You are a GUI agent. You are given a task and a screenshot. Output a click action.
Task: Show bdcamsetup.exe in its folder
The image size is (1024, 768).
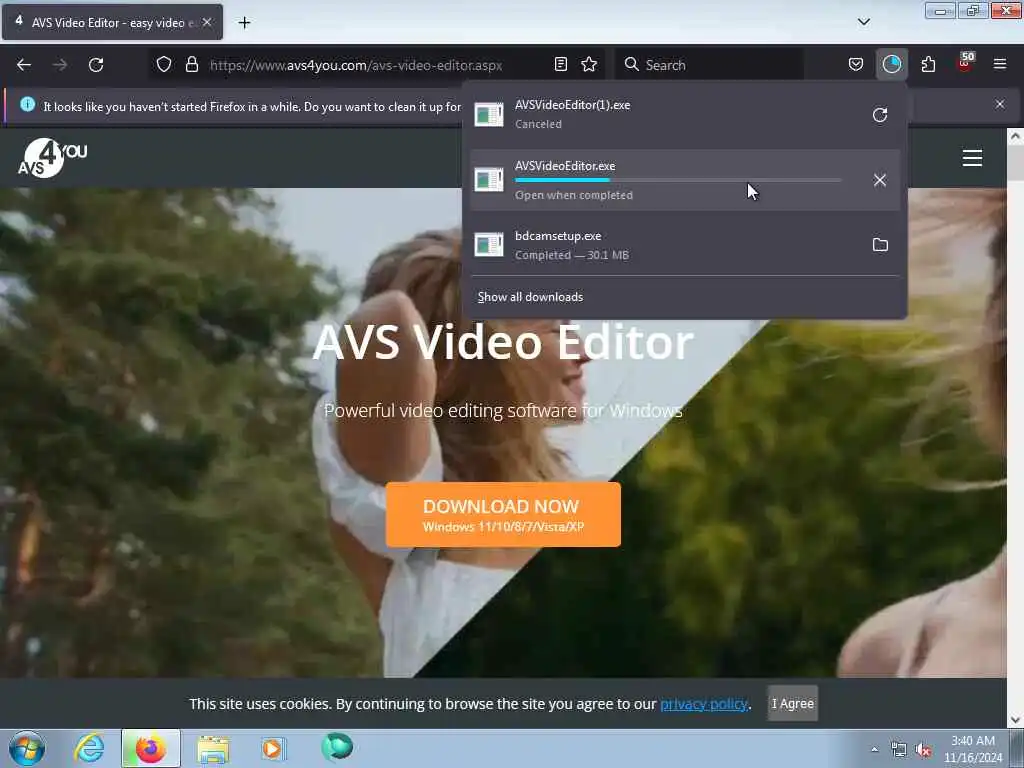point(880,245)
